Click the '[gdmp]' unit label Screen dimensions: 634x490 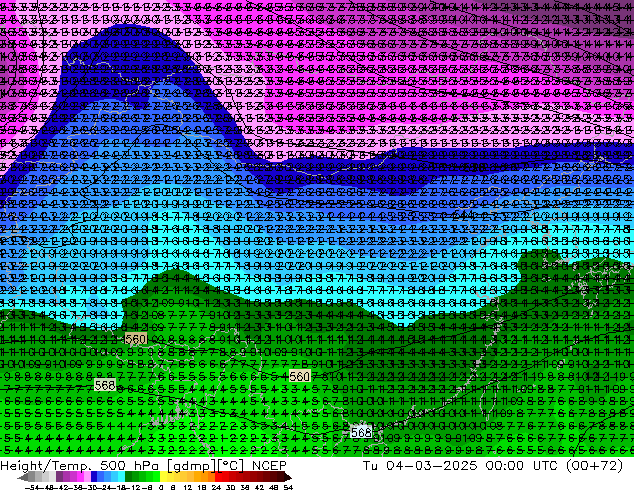click(x=191, y=466)
